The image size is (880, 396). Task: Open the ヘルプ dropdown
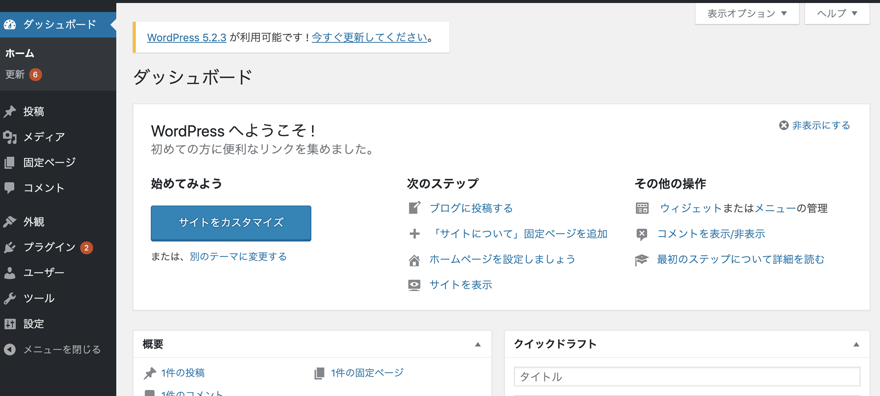pos(837,13)
